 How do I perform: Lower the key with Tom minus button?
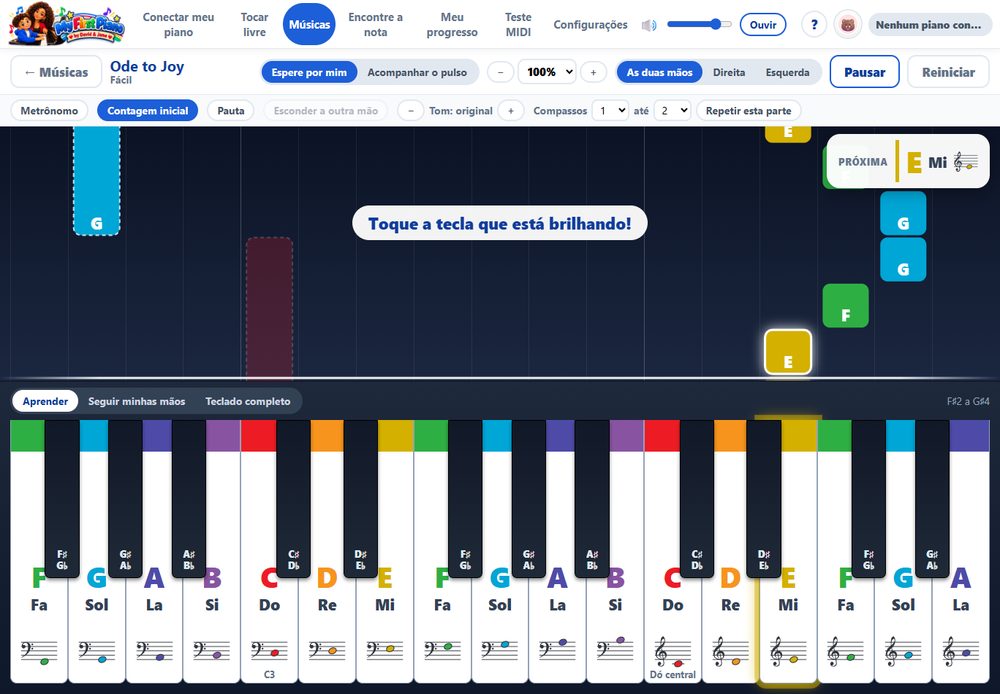click(x=411, y=110)
